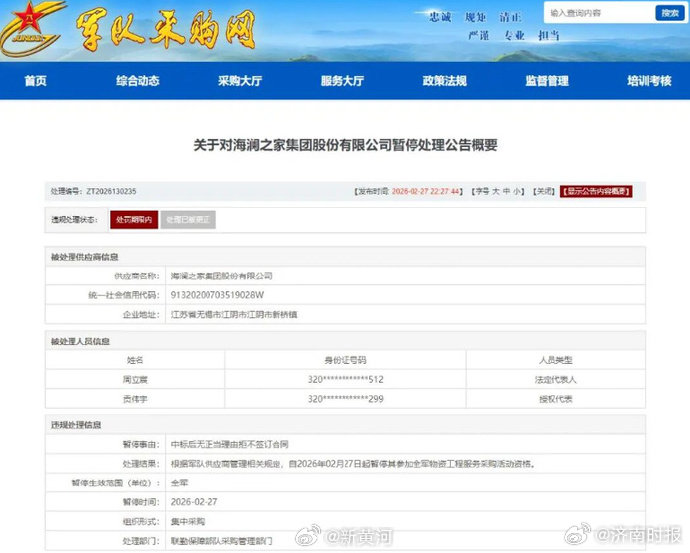
Task: Select the 处罚期限内 status button
Action: coord(134,220)
